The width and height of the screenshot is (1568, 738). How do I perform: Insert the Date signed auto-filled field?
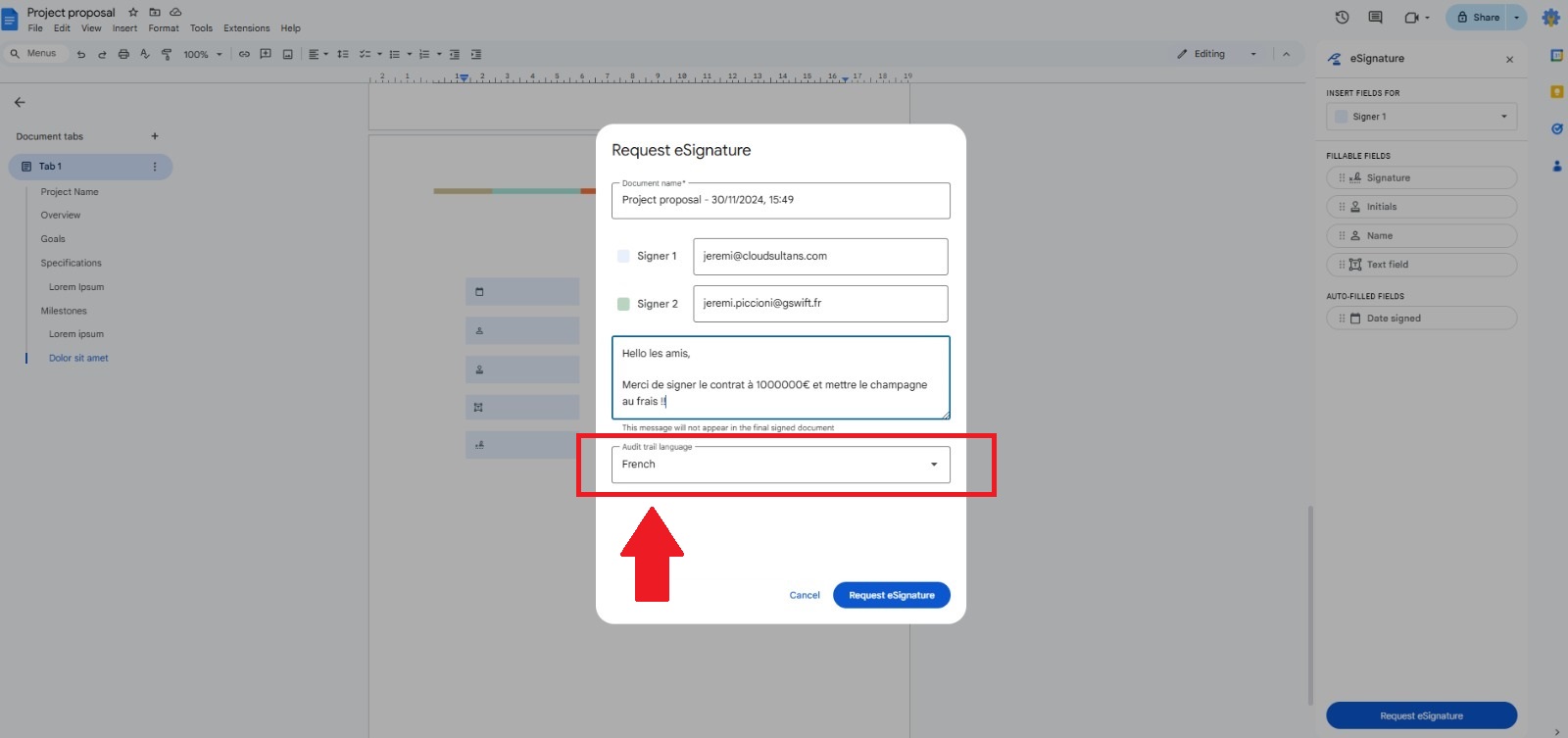1421,319
